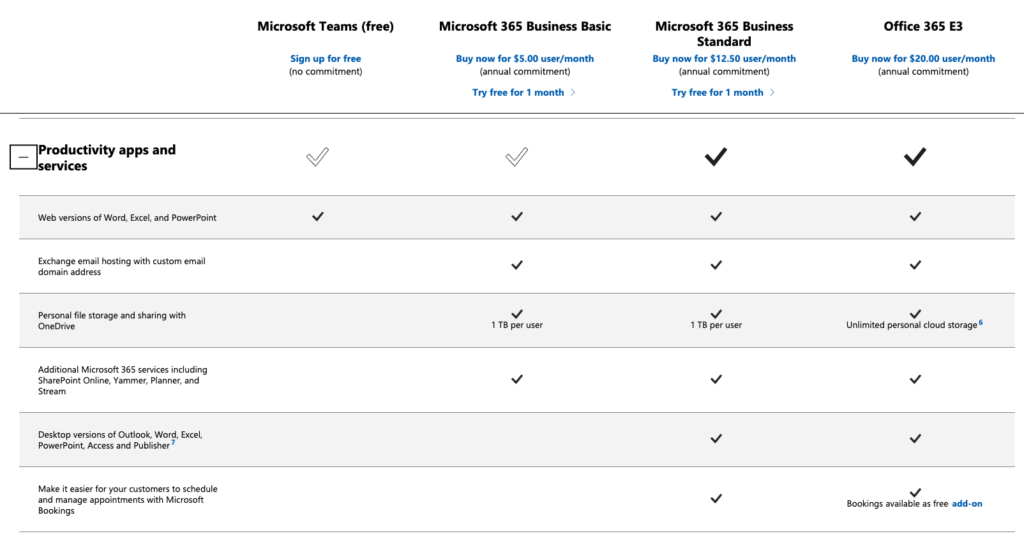Collapse the Productivity apps and services section
The width and height of the screenshot is (1024, 543).
[x=23, y=157]
